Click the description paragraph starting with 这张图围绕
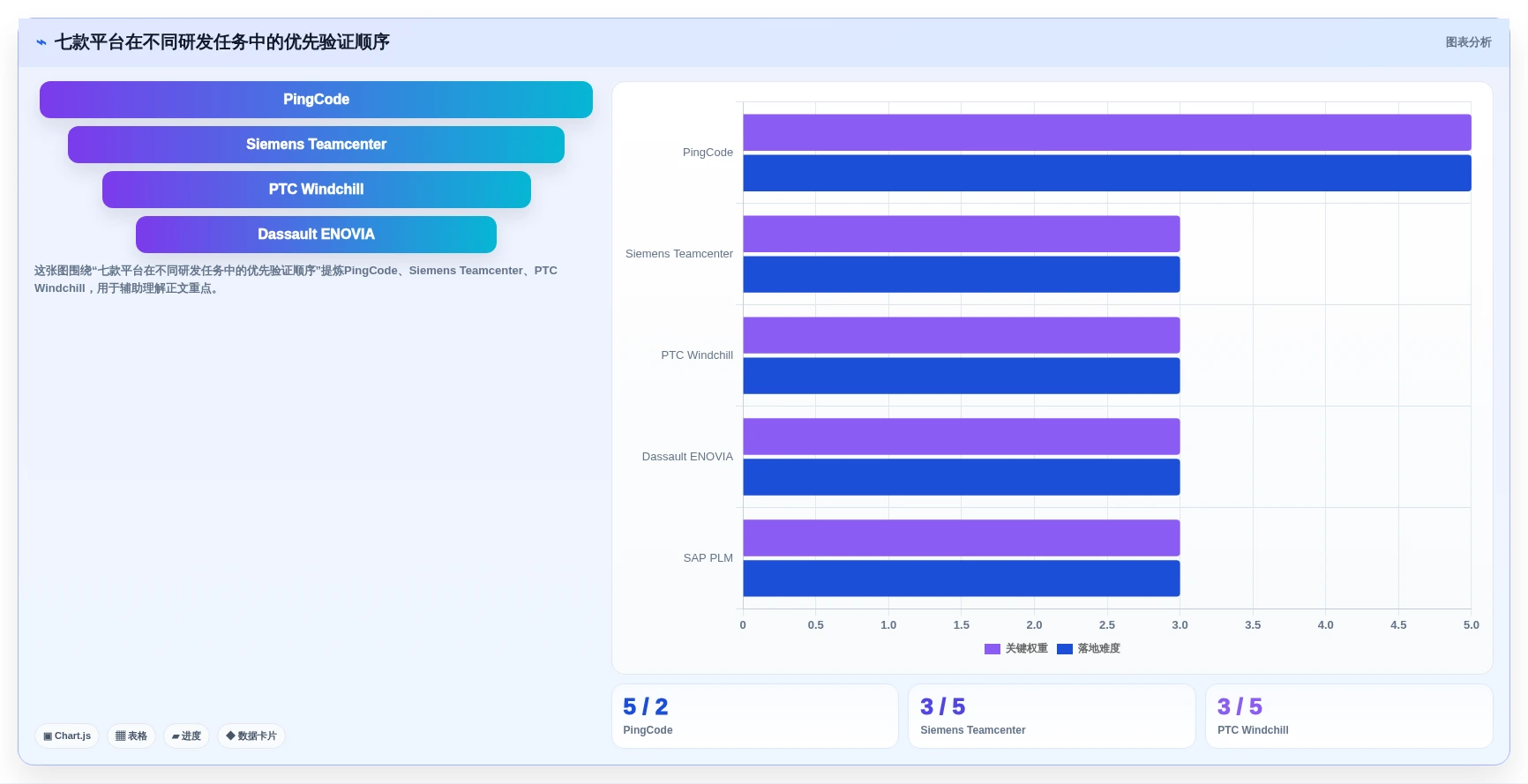 296,280
